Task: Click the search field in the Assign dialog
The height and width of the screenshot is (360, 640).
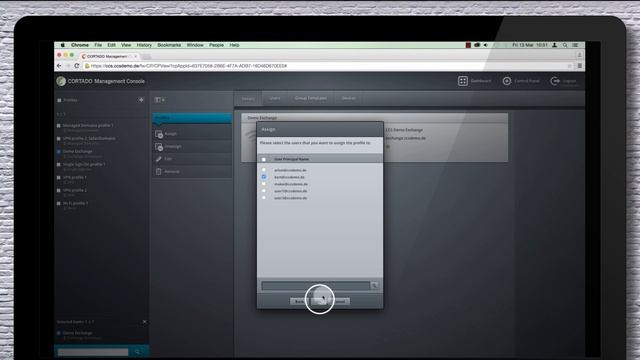Action: click(x=316, y=285)
